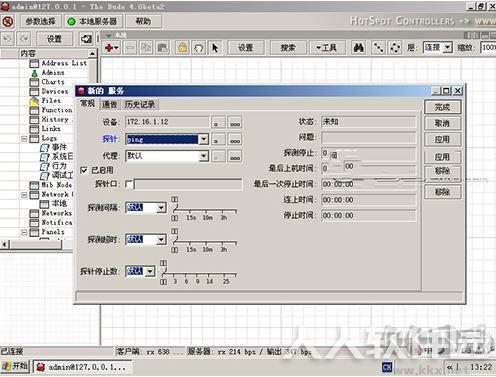
Task: Click the binoculars find icon
Action: [x=359, y=48]
